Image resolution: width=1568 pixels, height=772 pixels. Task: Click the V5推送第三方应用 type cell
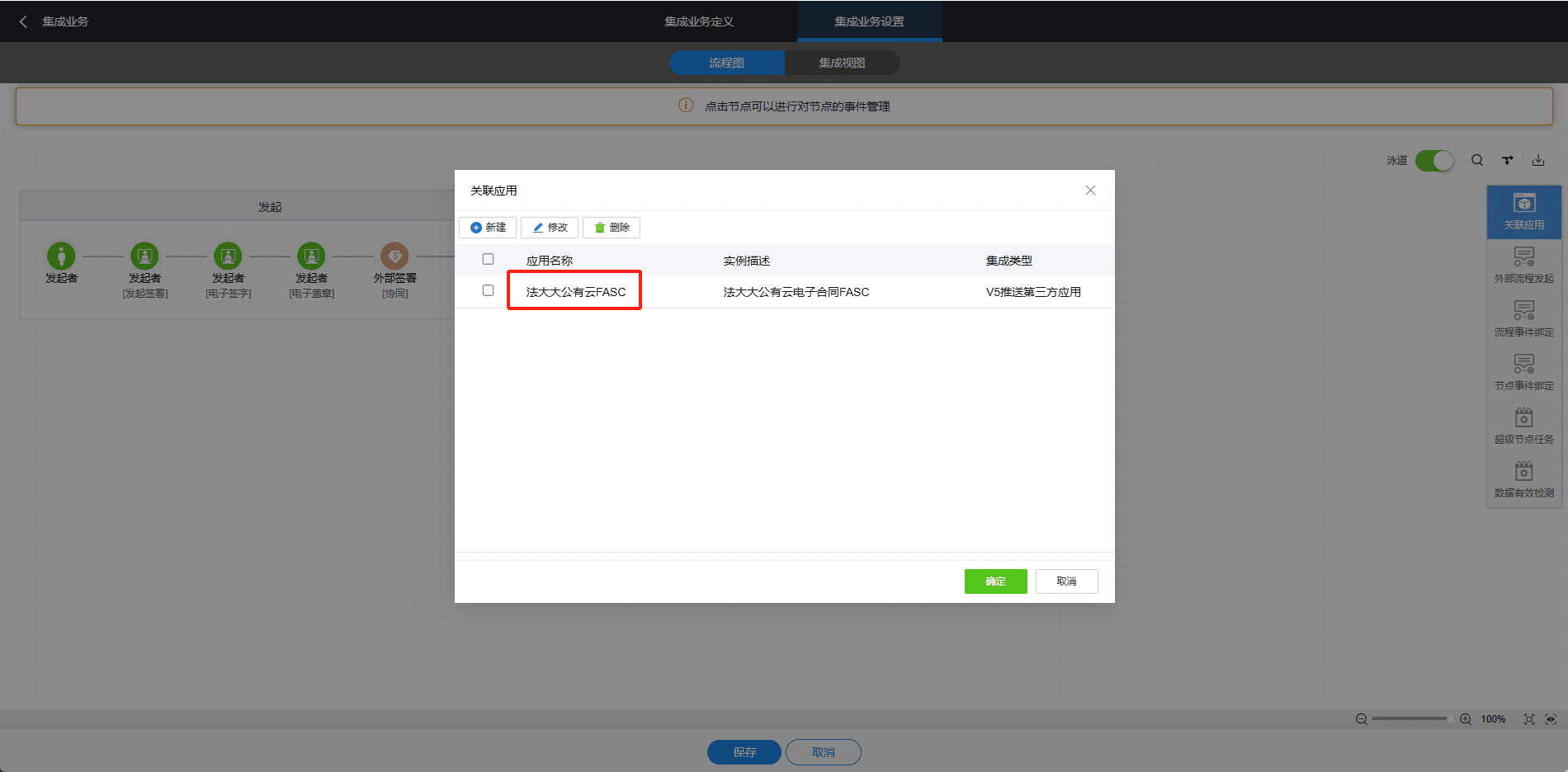click(x=1033, y=292)
